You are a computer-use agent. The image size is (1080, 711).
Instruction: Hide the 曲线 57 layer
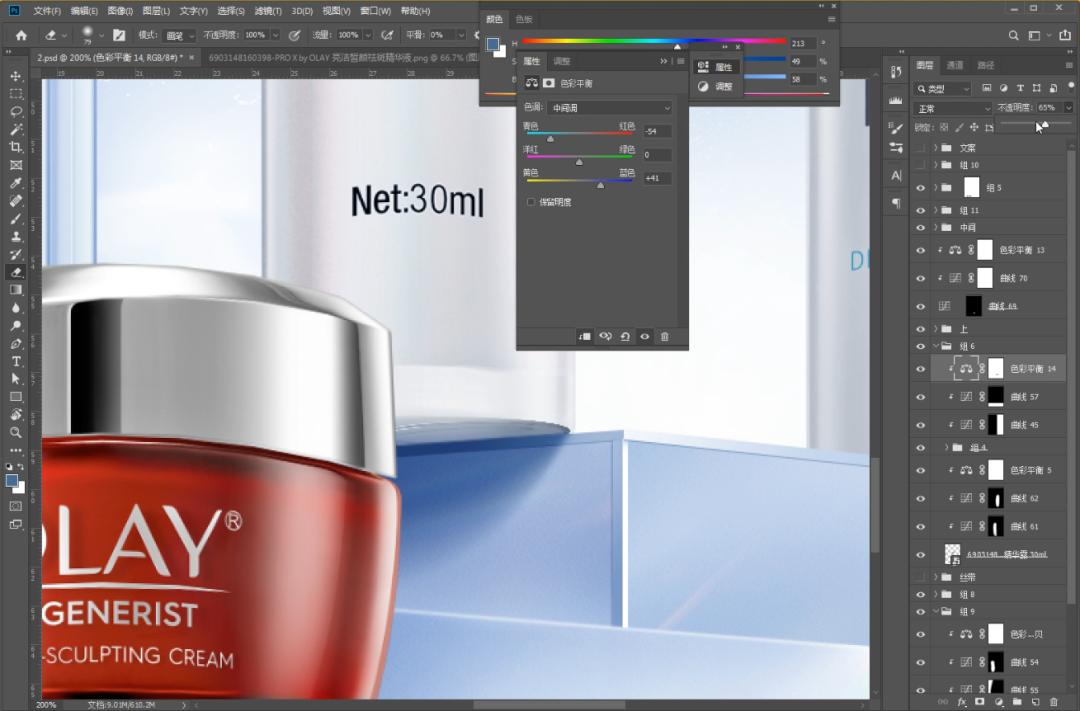[921, 397]
